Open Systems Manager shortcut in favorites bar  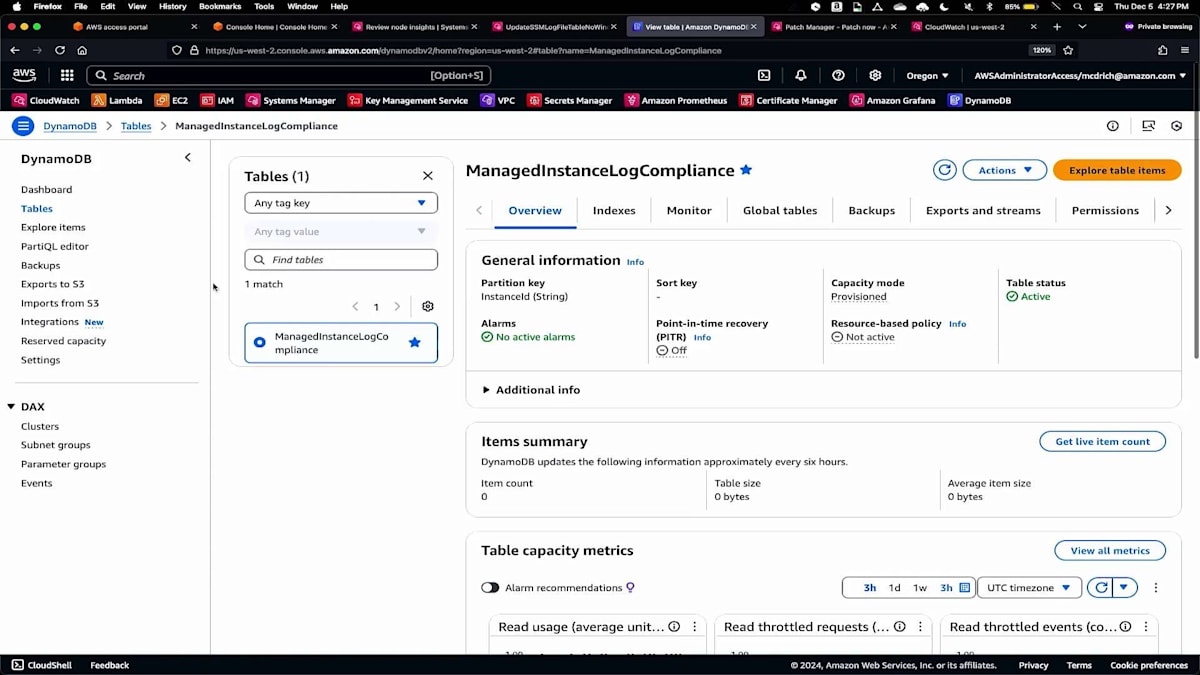point(291,100)
